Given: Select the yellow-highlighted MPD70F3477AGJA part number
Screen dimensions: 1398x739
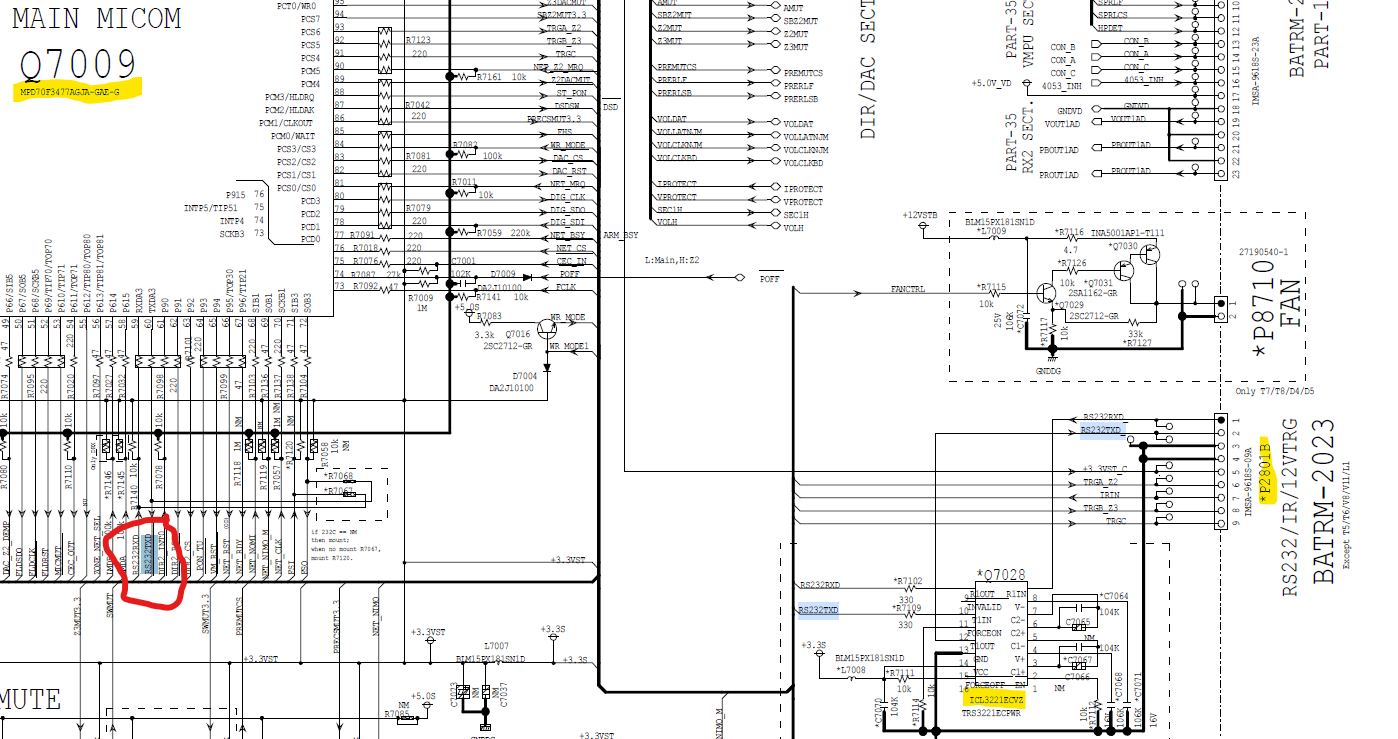Looking at the screenshot, I should pos(70,92).
